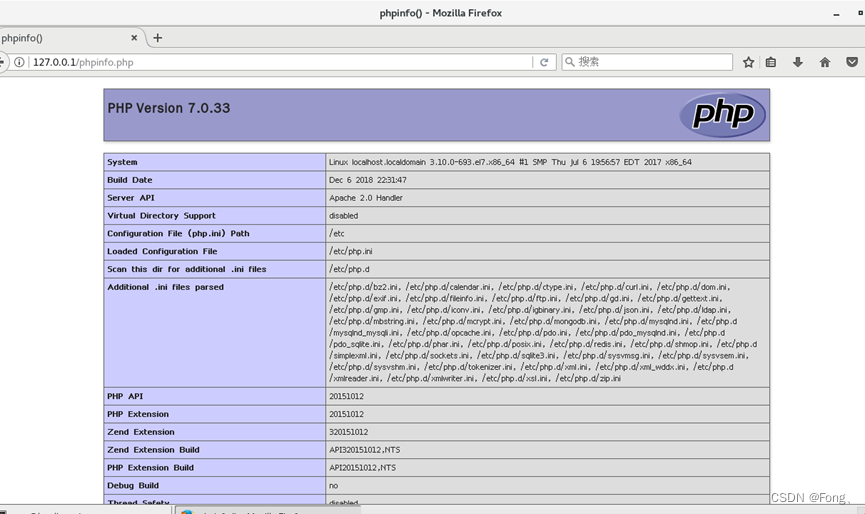Click the 'PHP API' row label
865x514 pixels.
125,396
